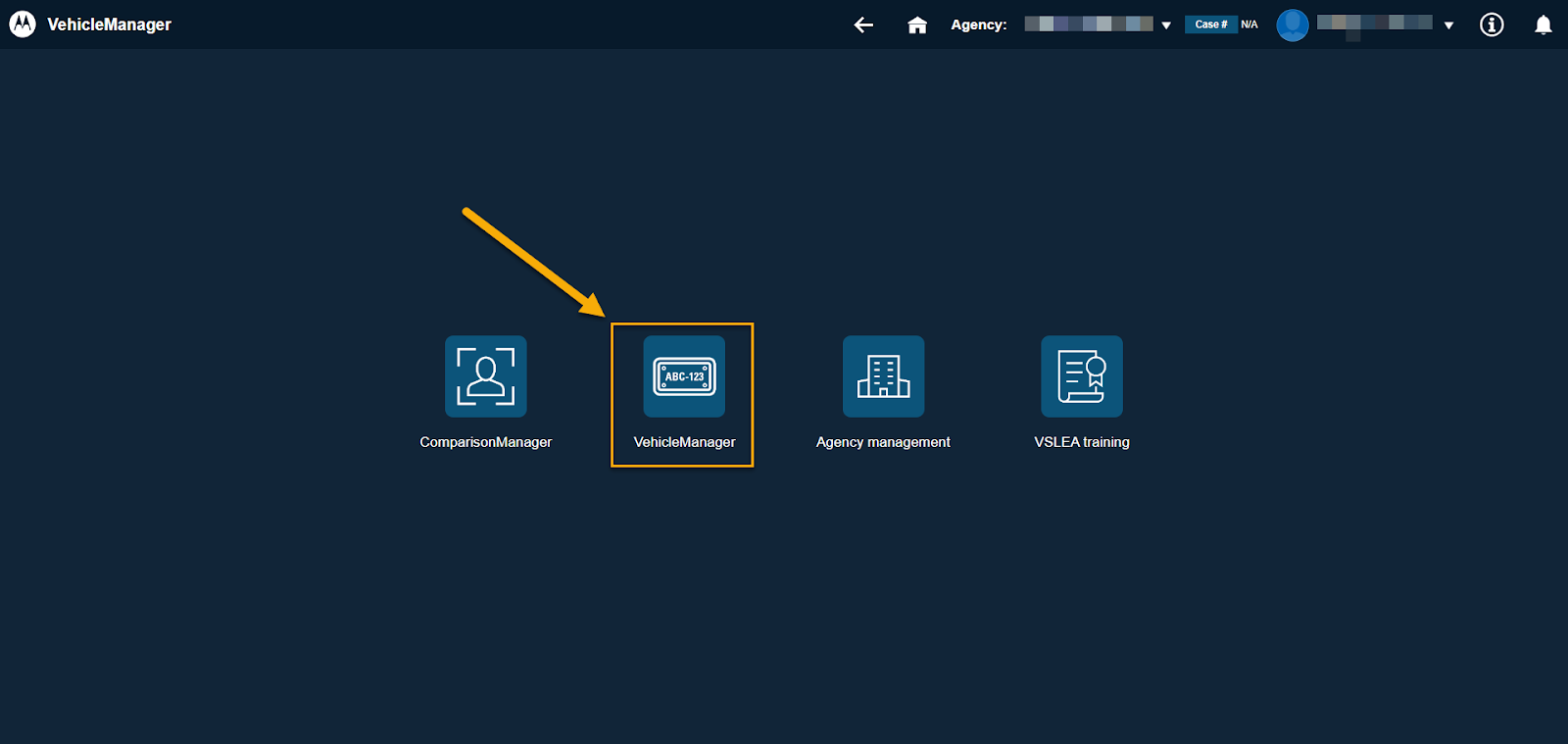Open the user account dropdown arrow
1568x744 pixels.
pos(1448,25)
